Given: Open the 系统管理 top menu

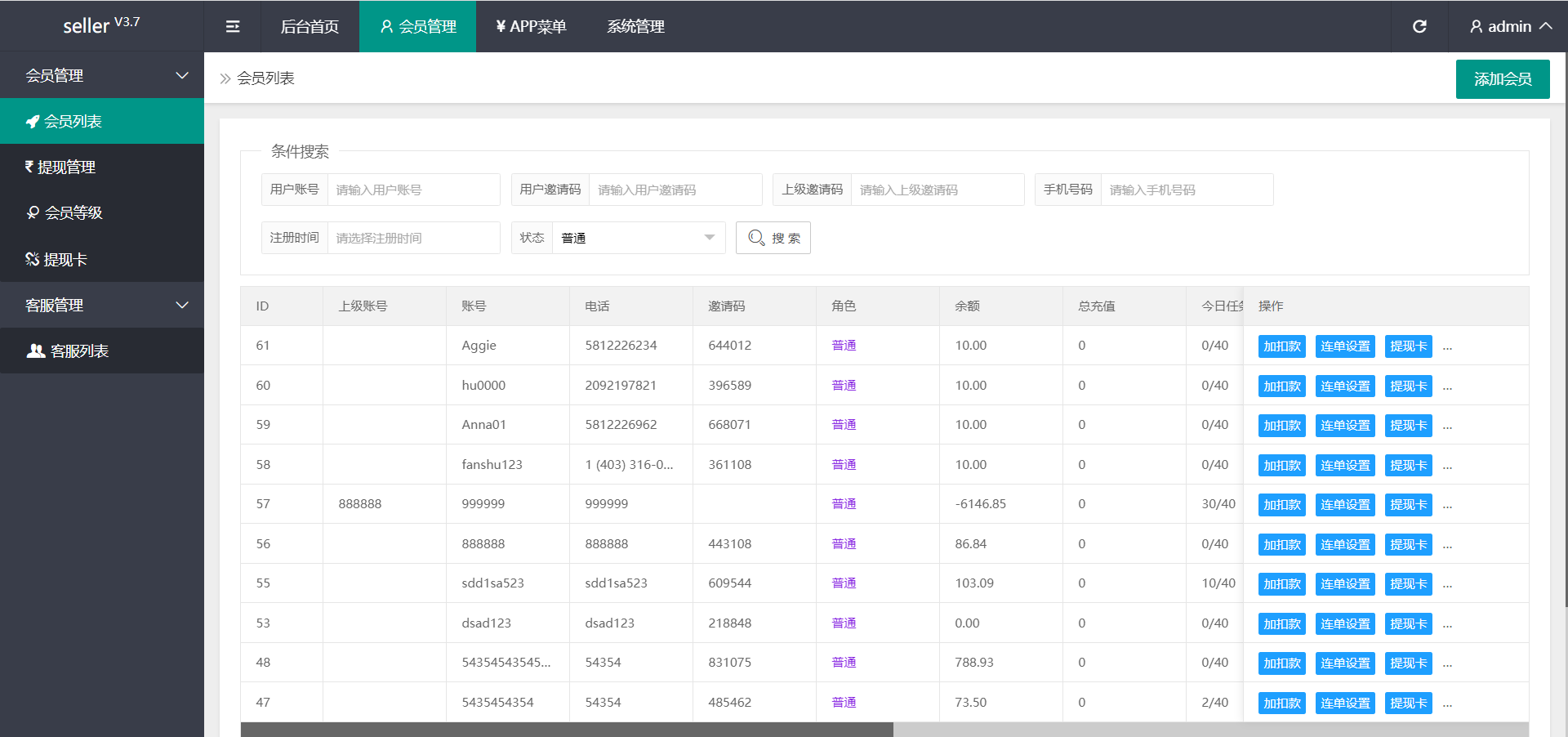Looking at the screenshot, I should click(x=635, y=27).
